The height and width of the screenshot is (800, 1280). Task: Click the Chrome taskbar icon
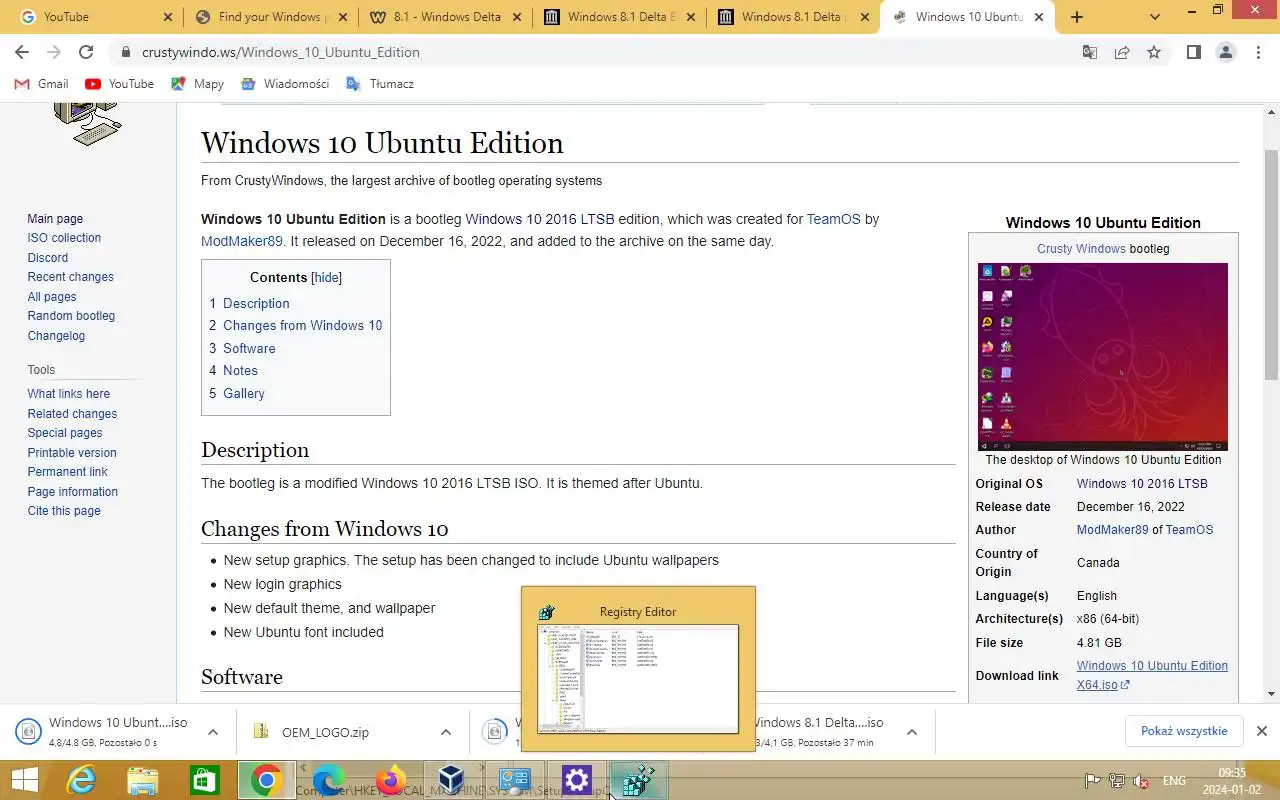266,780
